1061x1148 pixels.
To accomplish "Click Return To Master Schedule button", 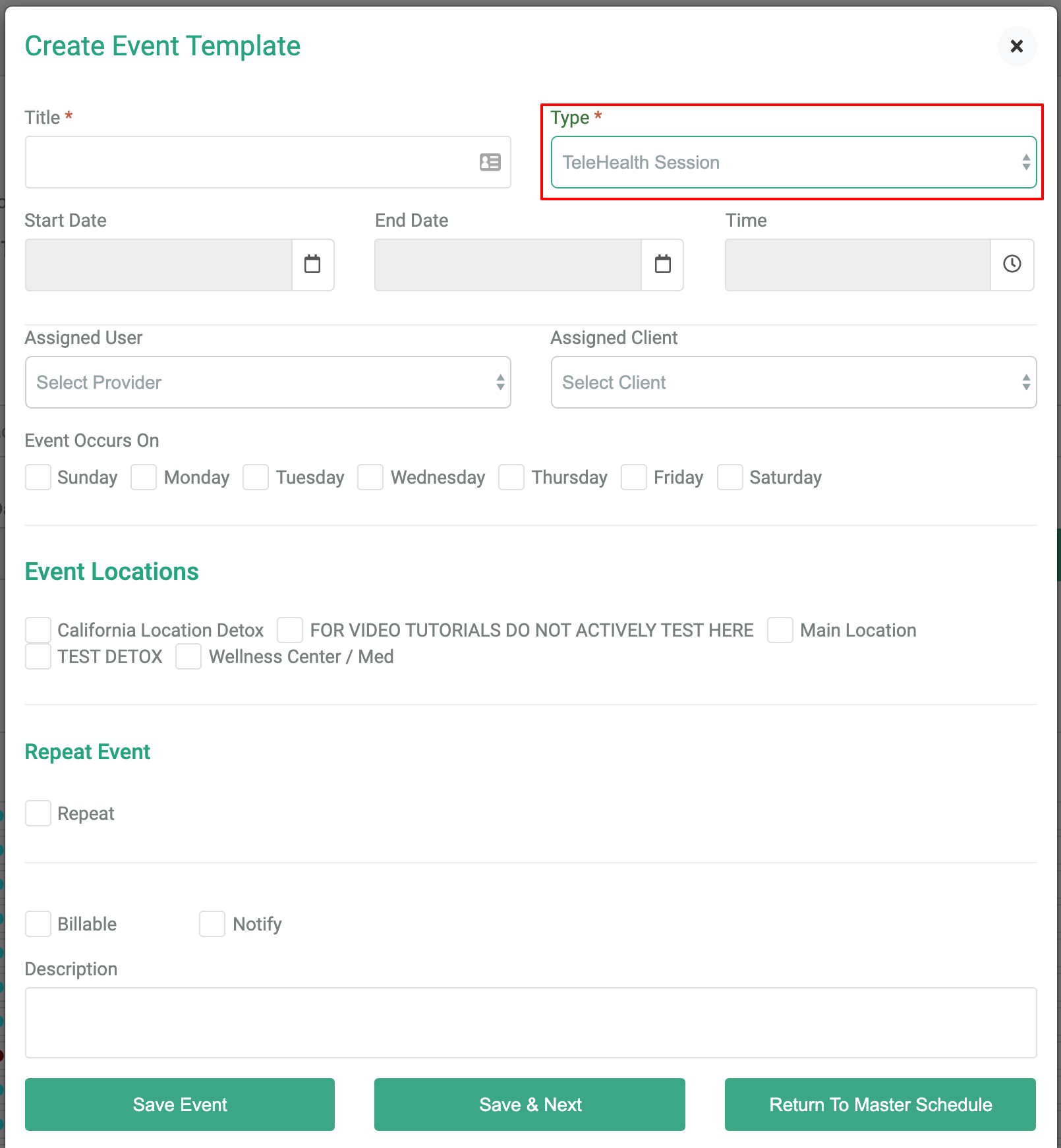I will pyautogui.click(x=880, y=1105).
